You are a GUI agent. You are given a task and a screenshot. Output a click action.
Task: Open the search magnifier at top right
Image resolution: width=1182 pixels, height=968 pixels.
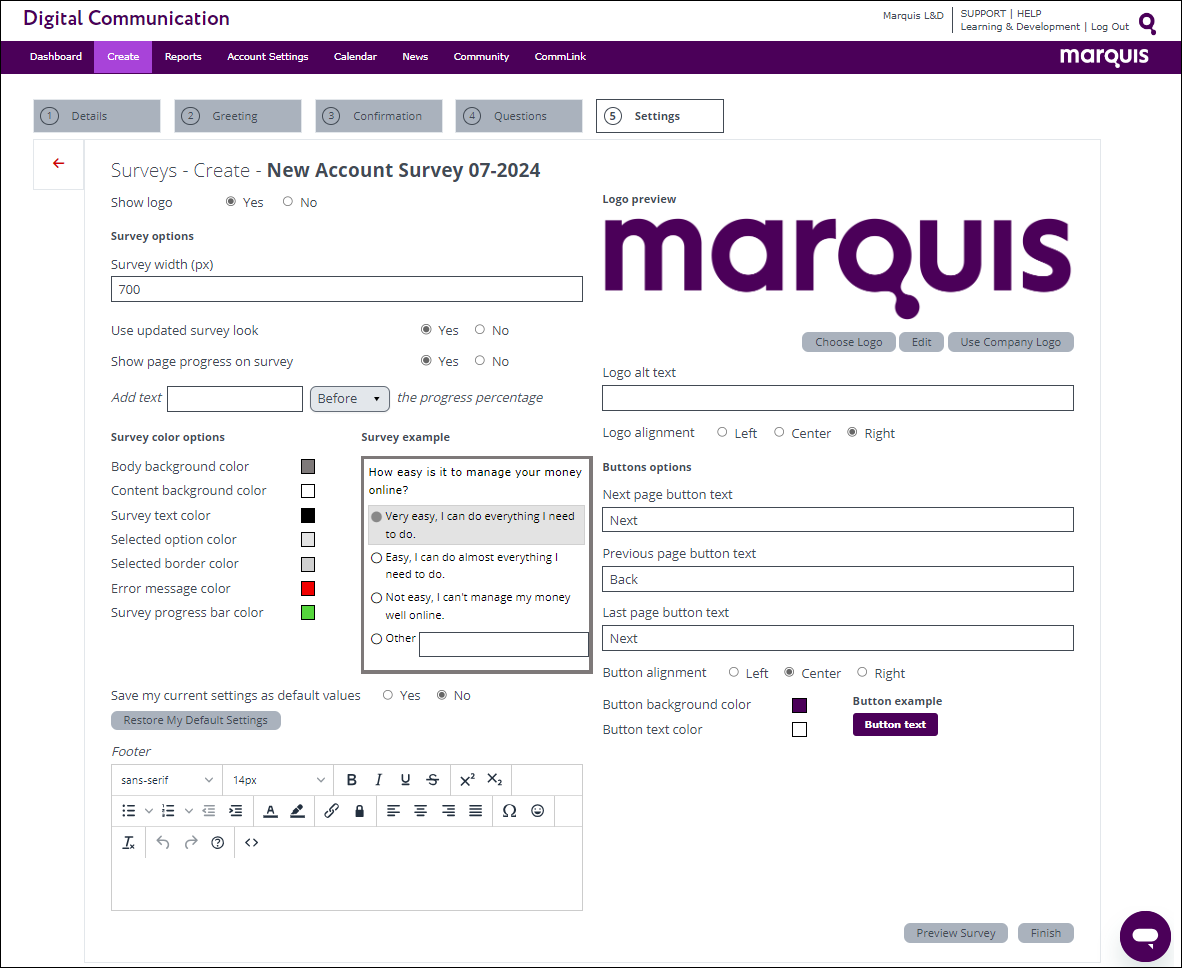pyautogui.click(x=1147, y=23)
